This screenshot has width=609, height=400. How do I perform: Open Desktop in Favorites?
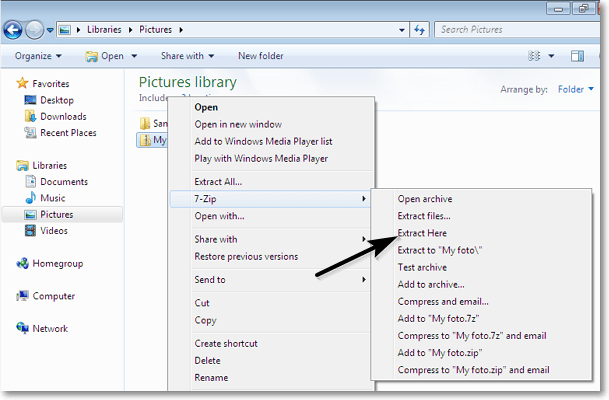click(57, 100)
